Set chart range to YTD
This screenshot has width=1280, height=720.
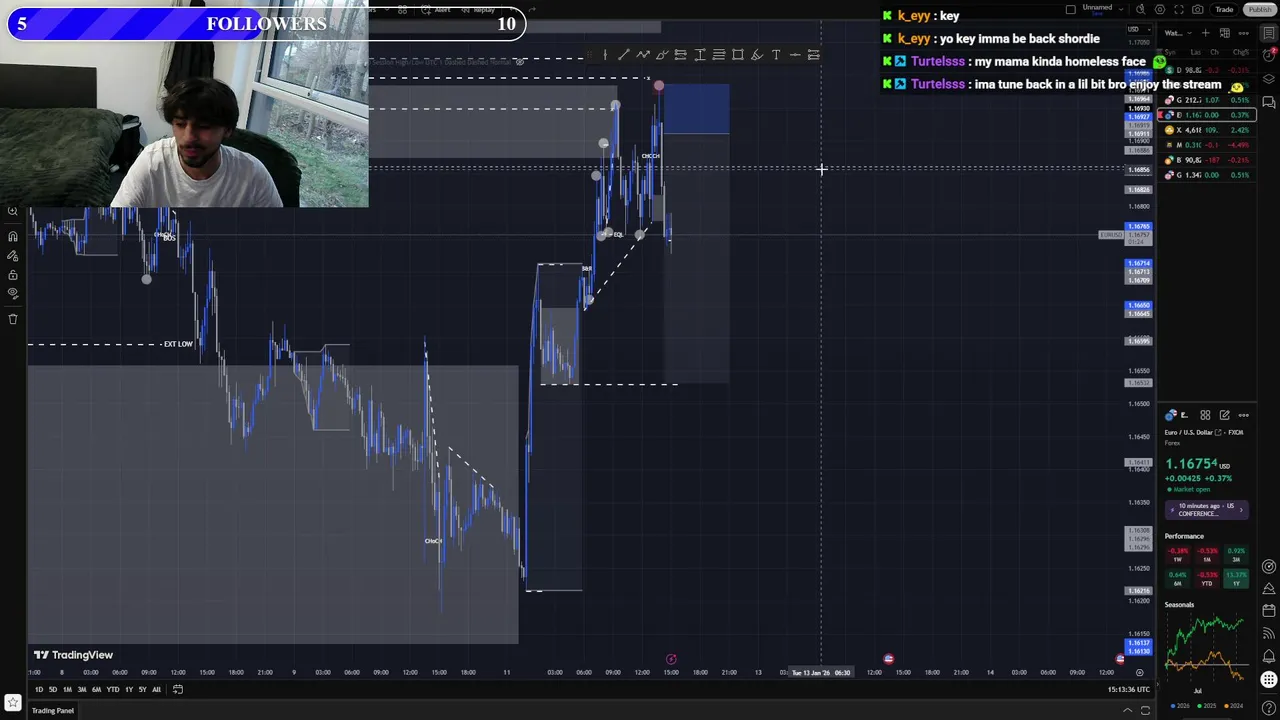pyautogui.click(x=113, y=689)
